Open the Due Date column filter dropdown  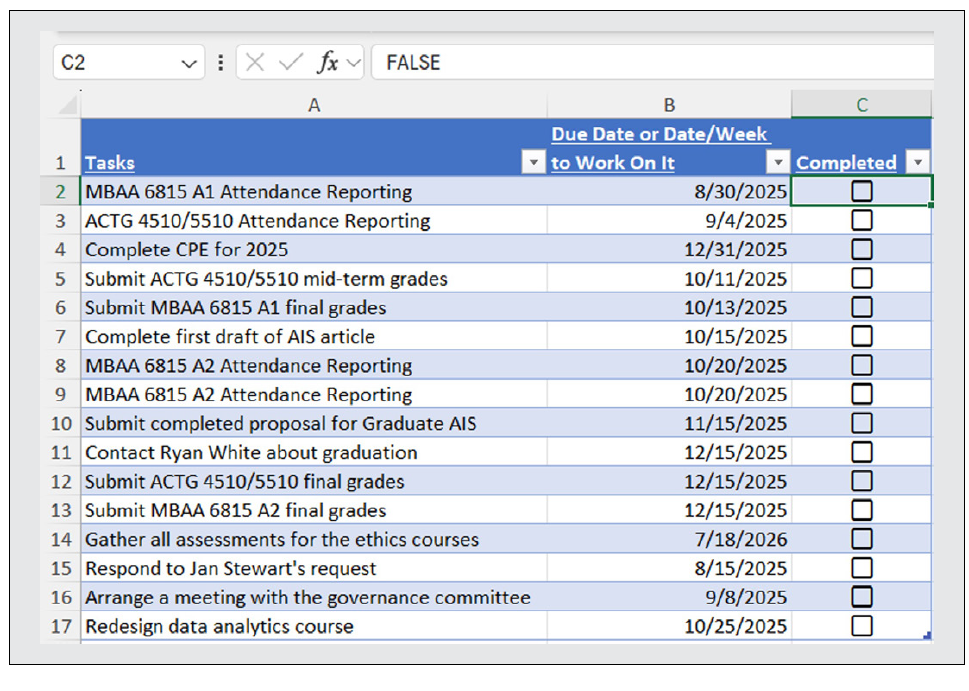[x=777, y=163]
